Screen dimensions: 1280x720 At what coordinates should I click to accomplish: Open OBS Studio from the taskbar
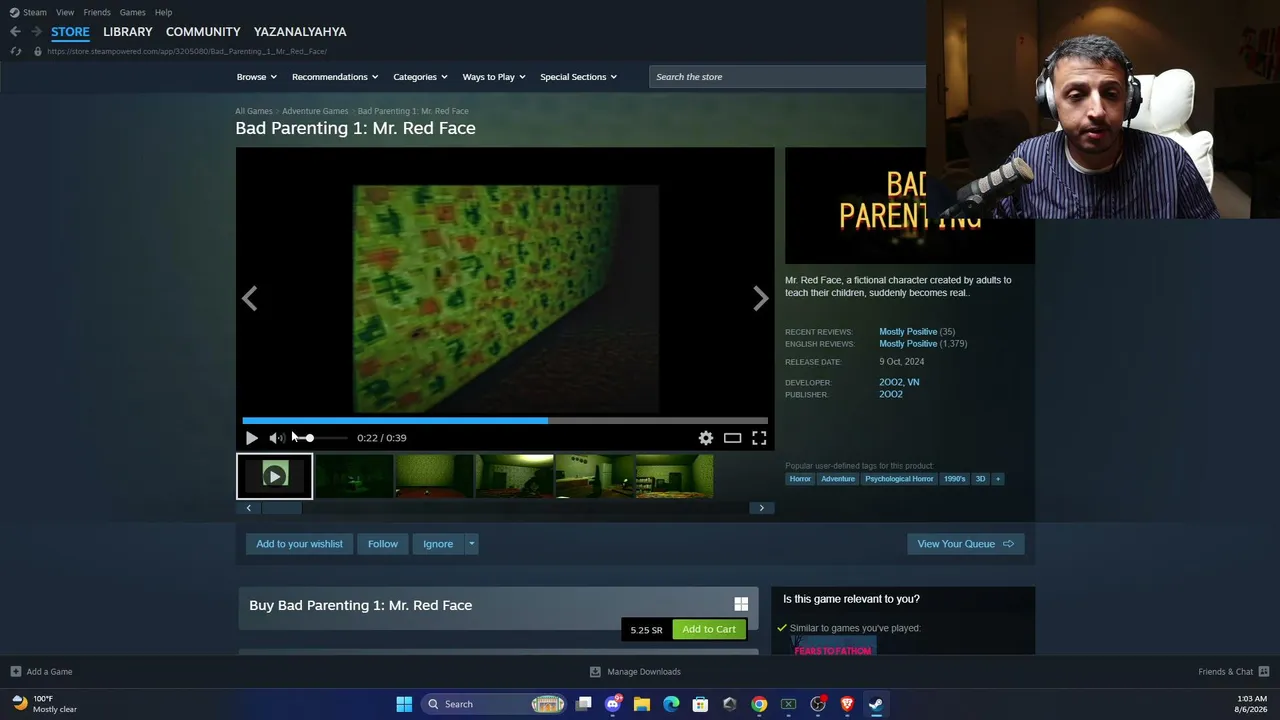pyautogui.click(x=818, y=704)
